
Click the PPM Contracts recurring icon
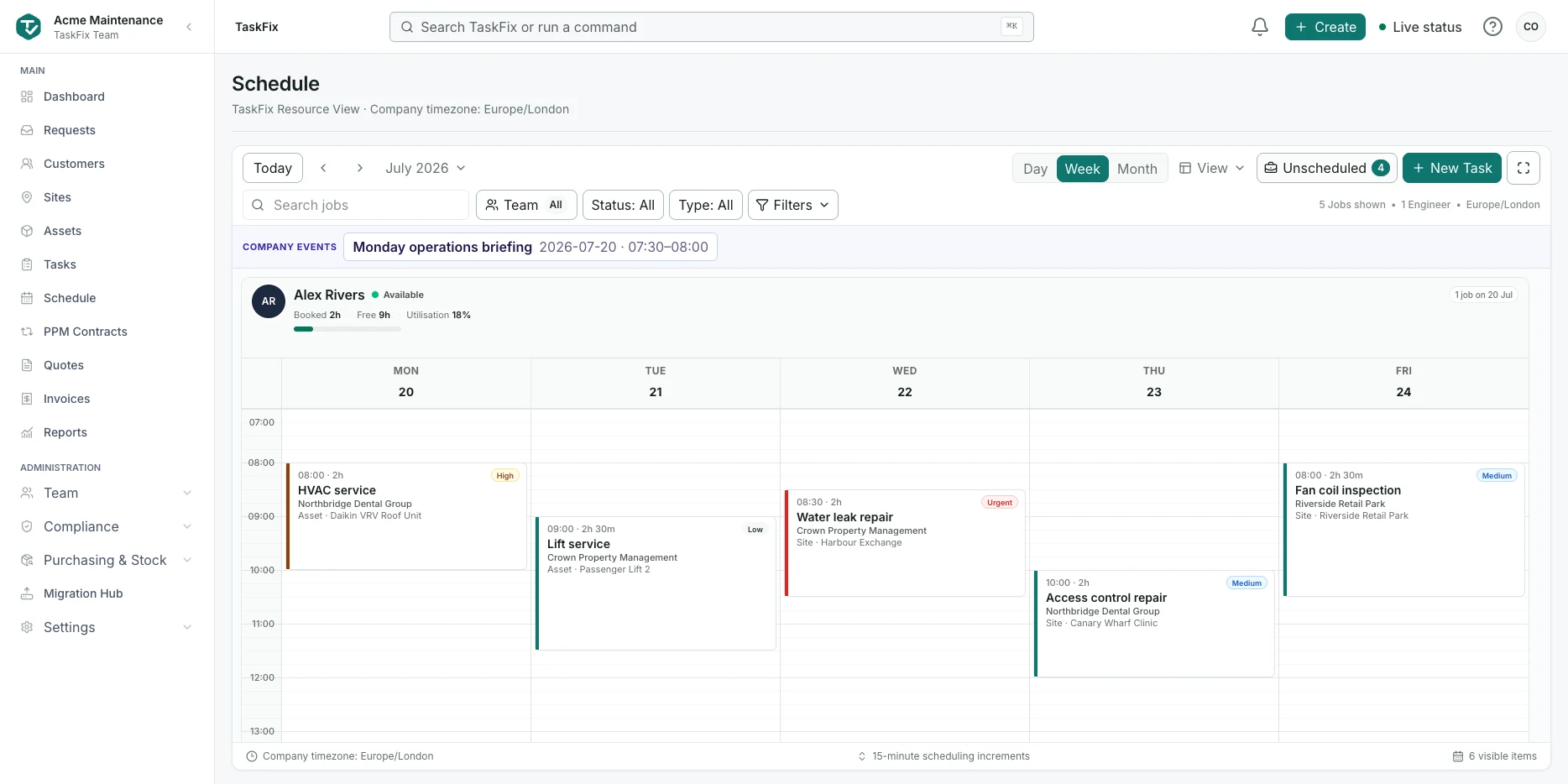point(27,332)
